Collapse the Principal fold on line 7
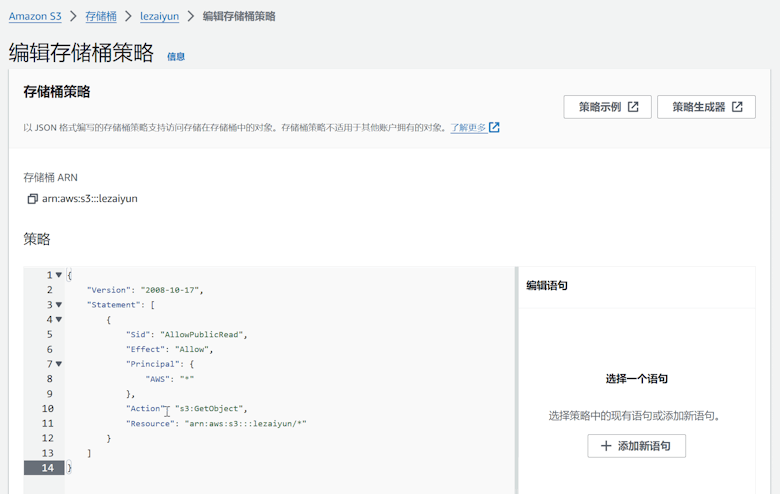This screenshot has height=494, width=780. (59, 364)
